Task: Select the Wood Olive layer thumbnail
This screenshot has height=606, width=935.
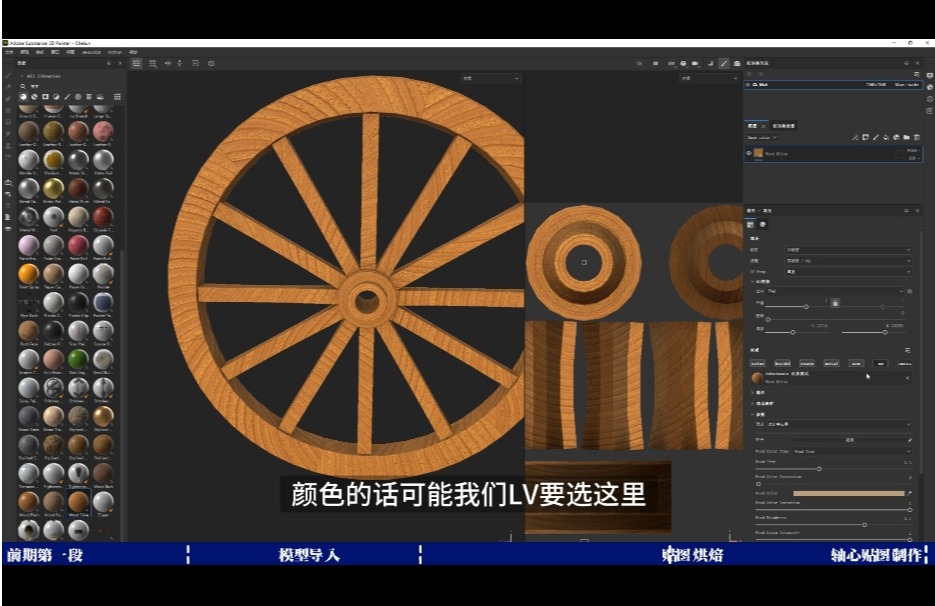Action: (758, 152)
